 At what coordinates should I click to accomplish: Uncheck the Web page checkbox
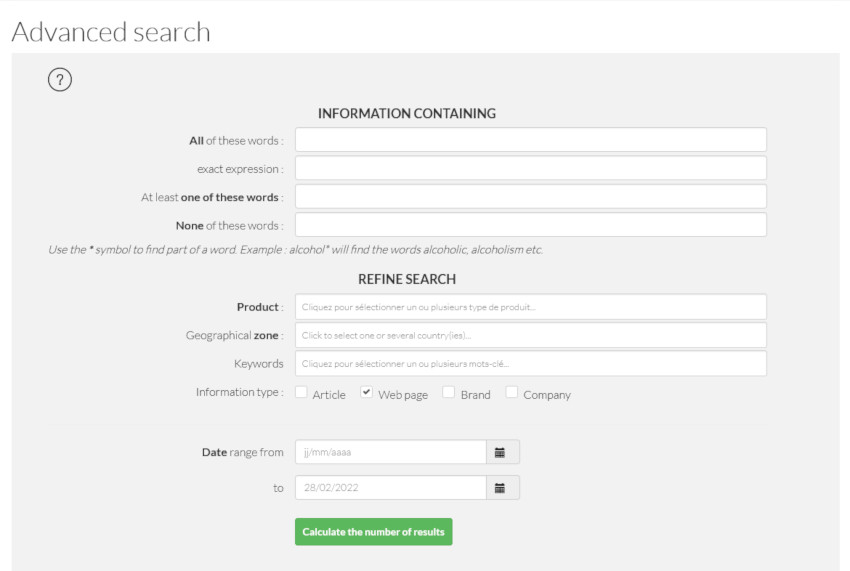point(366,392)
